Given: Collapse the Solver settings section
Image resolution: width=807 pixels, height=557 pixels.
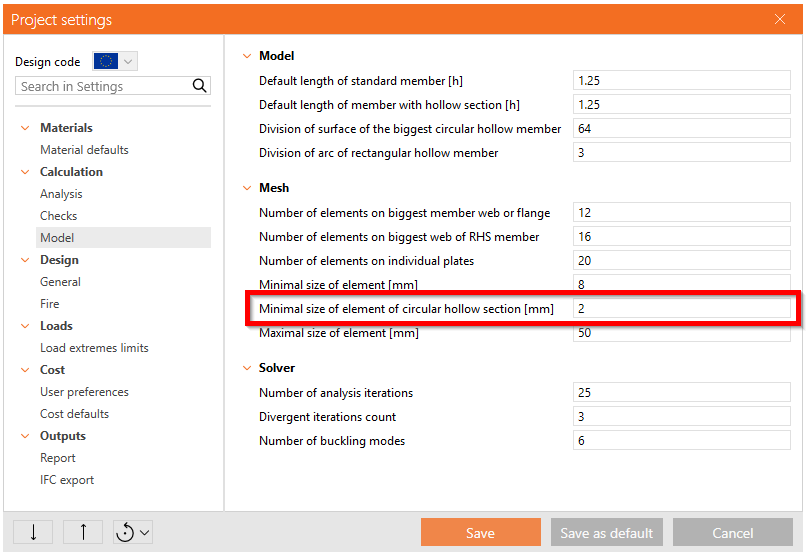Looking at the screenshot, I should [247, 368].
